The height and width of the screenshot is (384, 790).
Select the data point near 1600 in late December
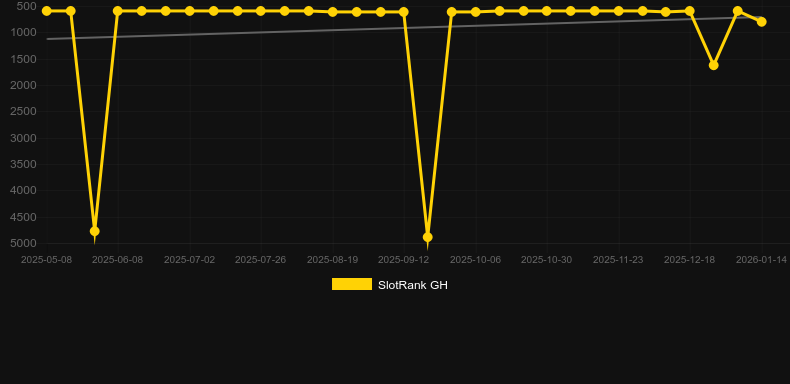point(713,66)
